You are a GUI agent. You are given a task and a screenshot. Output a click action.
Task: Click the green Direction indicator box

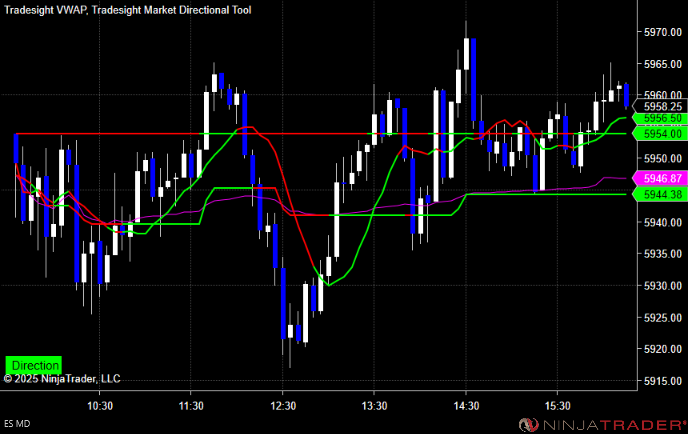click(x=33, y=365)
